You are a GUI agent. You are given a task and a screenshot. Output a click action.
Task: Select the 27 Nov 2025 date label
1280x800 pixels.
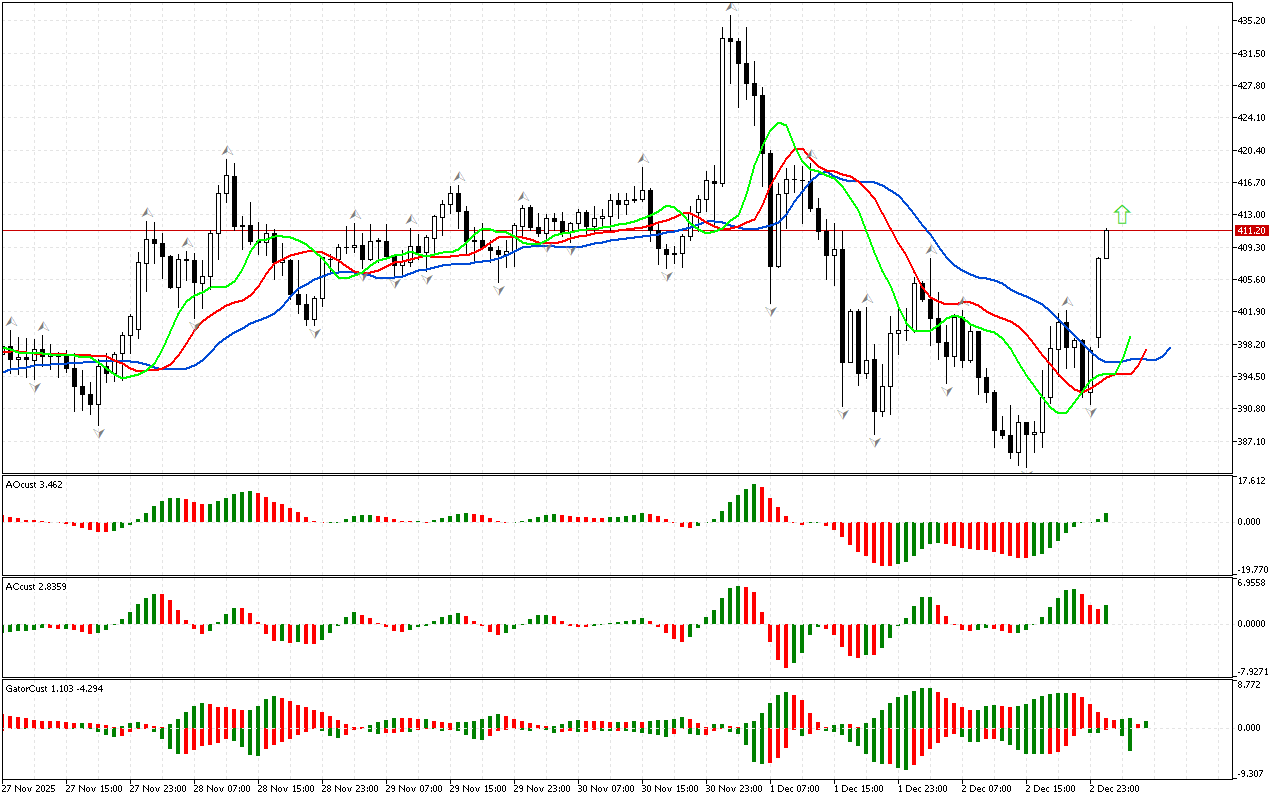31,788
